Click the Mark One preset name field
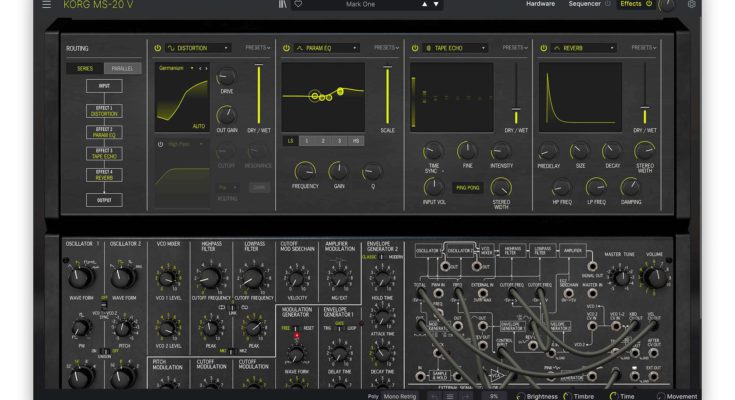Viewport: 735px width, 400px height. [359, 5]
